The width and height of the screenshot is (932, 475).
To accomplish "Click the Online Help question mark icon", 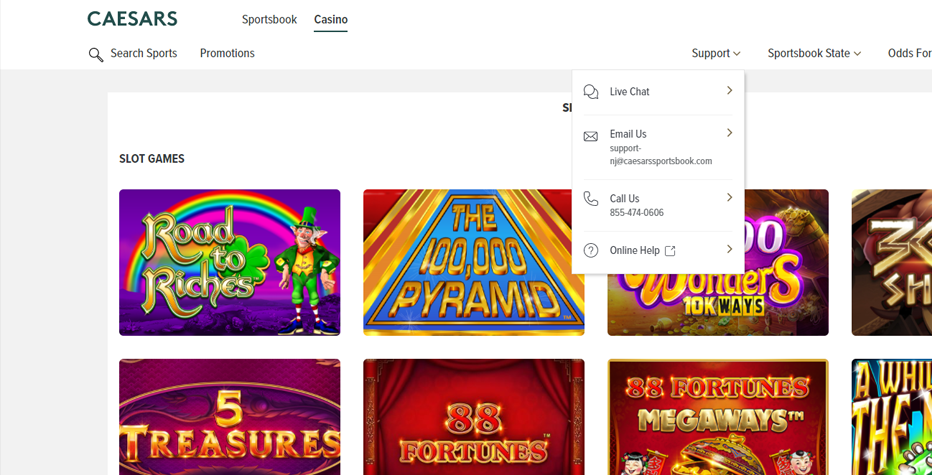I will (x=591, y=250).
